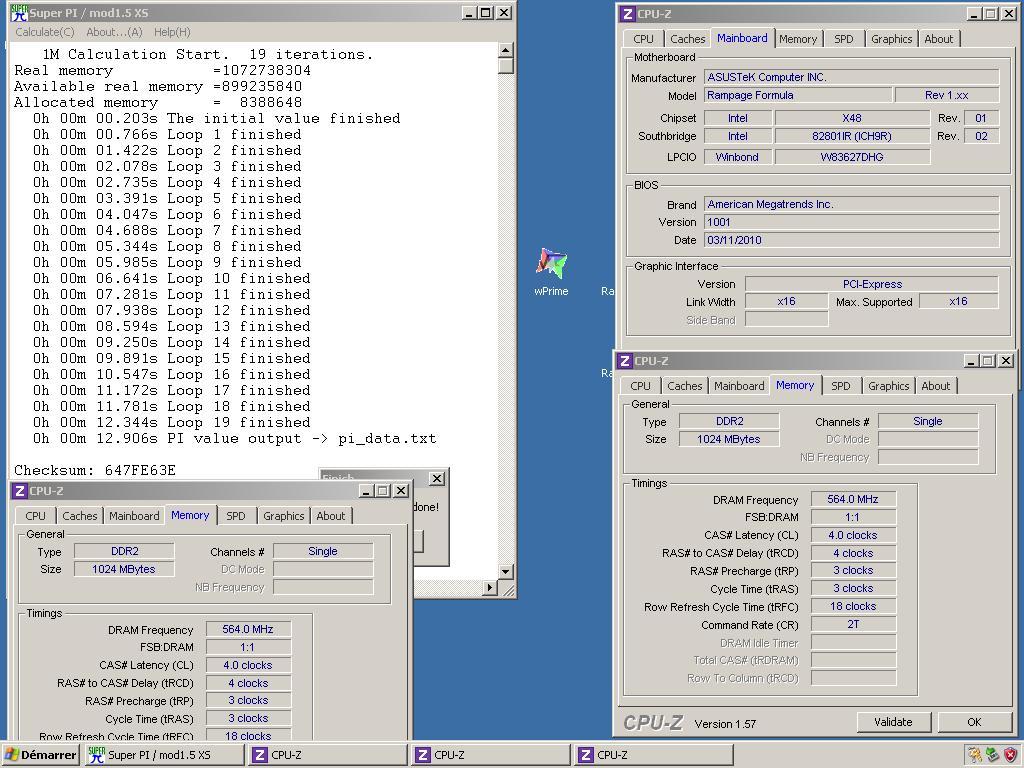Click Super PI horizontal scrollbar right arrow

tap(490, 587)
